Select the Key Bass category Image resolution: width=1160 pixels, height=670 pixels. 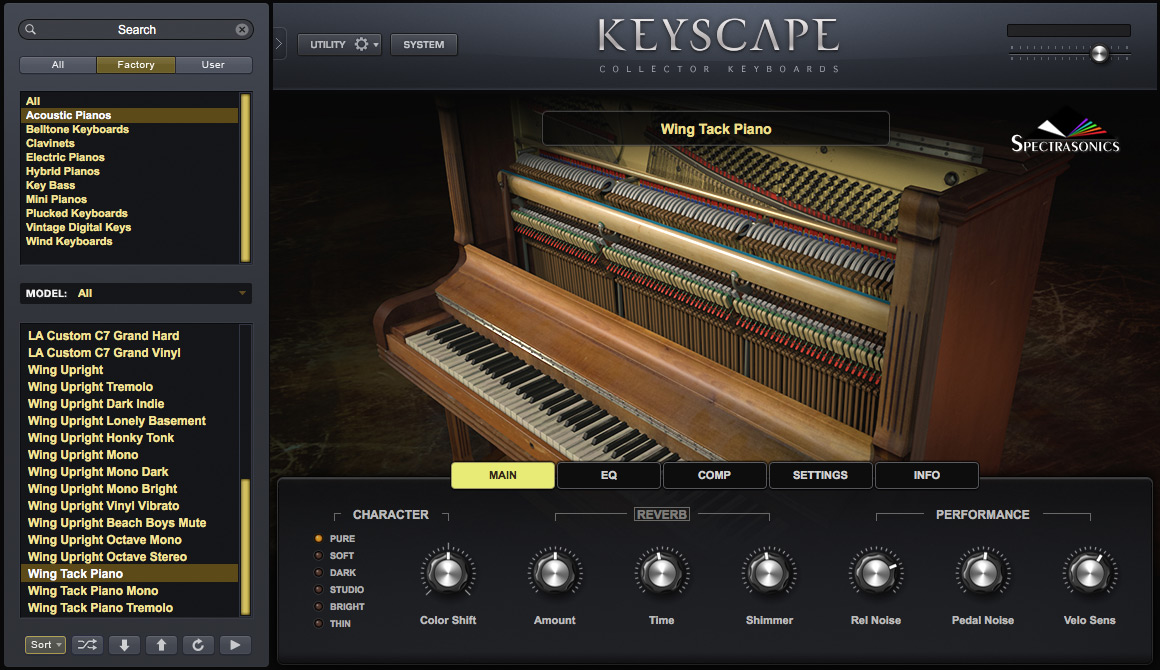click(x=129, y=185)
